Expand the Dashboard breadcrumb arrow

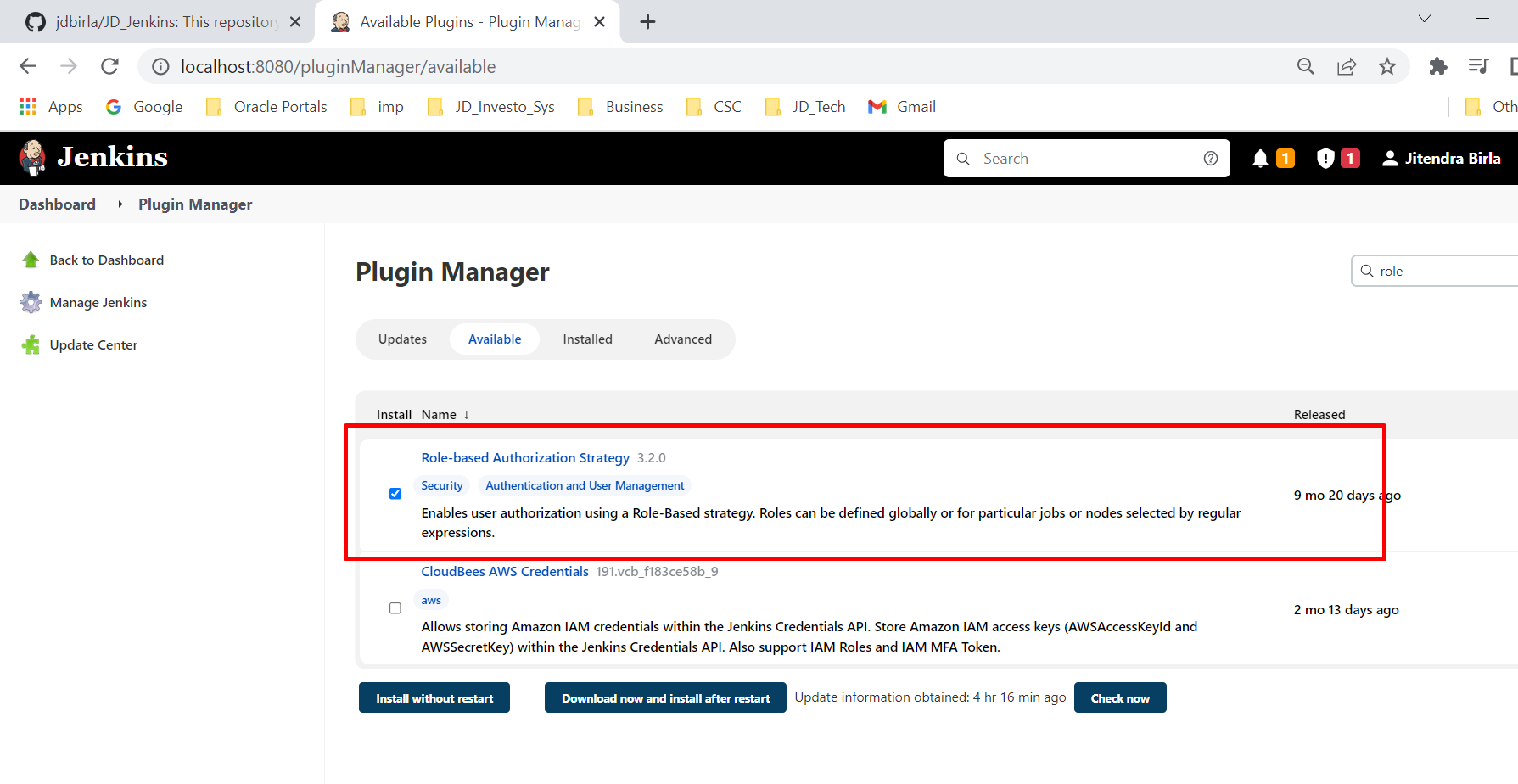click(x=120, y=204)
